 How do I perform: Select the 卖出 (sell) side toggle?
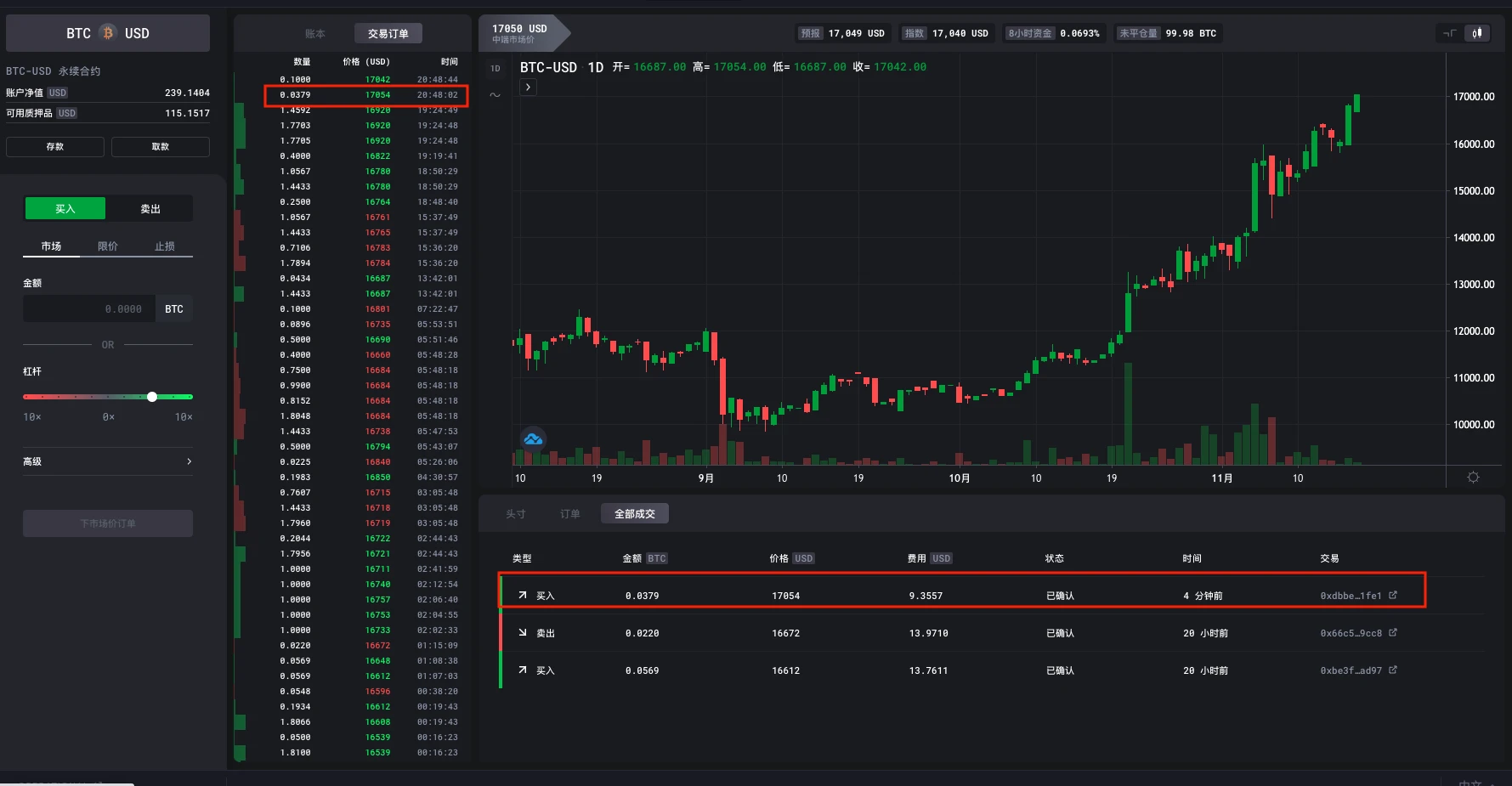pyautogui.click(x=150, y=208)
